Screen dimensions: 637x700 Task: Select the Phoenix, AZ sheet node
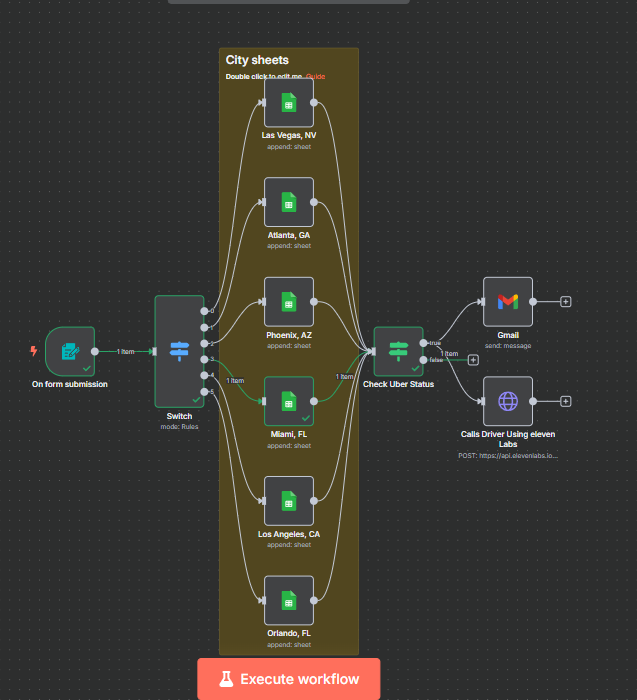(x=289, y=302)
